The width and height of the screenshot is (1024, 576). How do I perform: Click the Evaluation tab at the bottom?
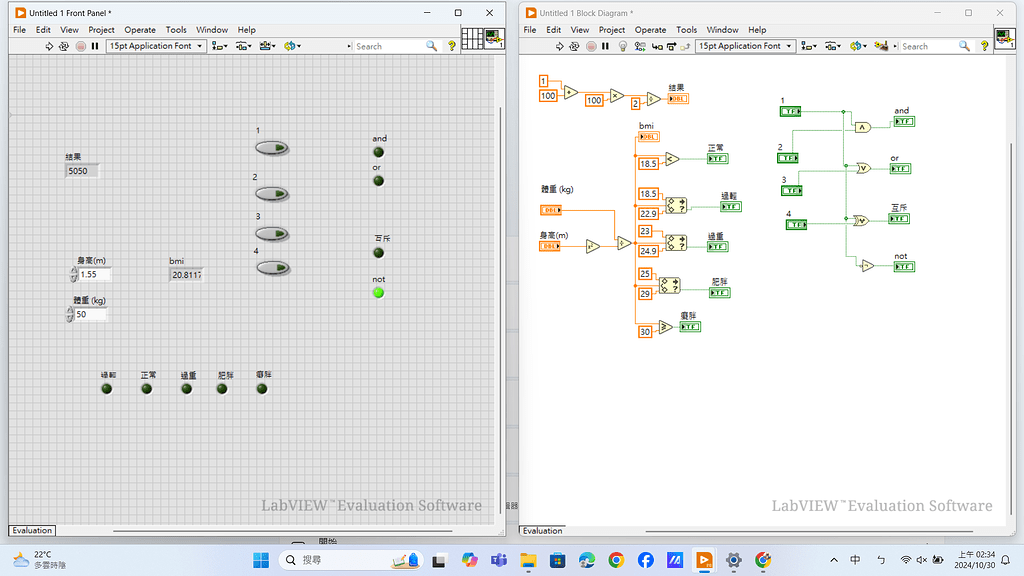31,530
